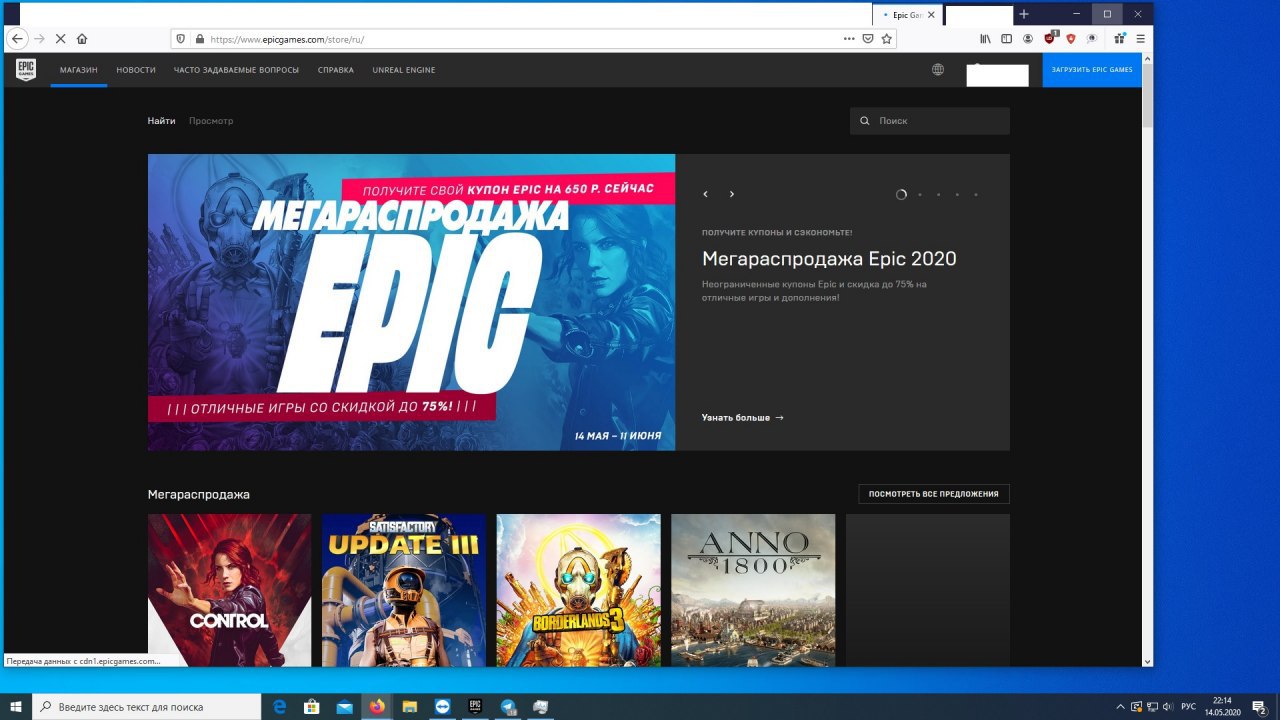The width and height of the screenshot is (1280, 720).
Task: Click uBlock red shield extension with badge
Action: [1050, 38]
